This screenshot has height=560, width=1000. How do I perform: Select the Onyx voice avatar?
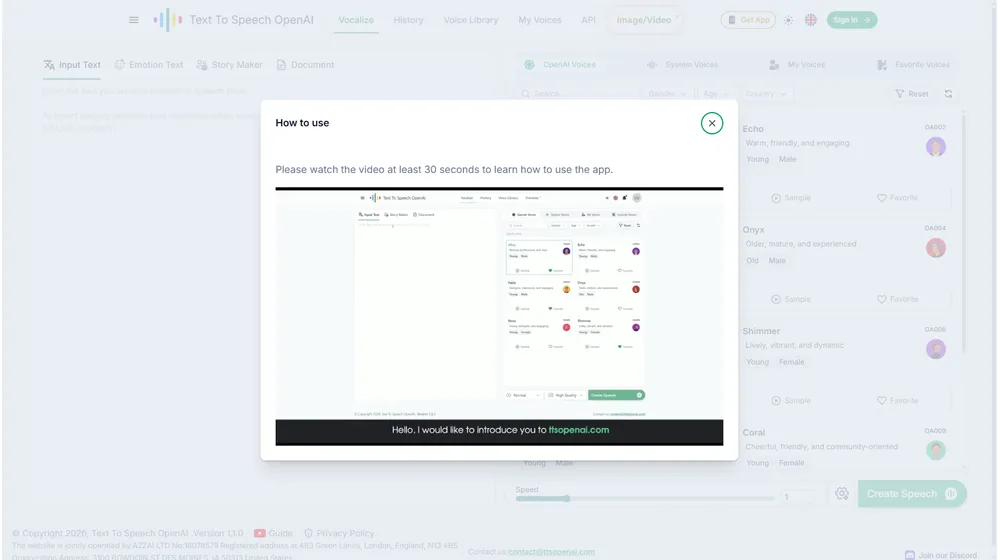[x=936, y=247]
